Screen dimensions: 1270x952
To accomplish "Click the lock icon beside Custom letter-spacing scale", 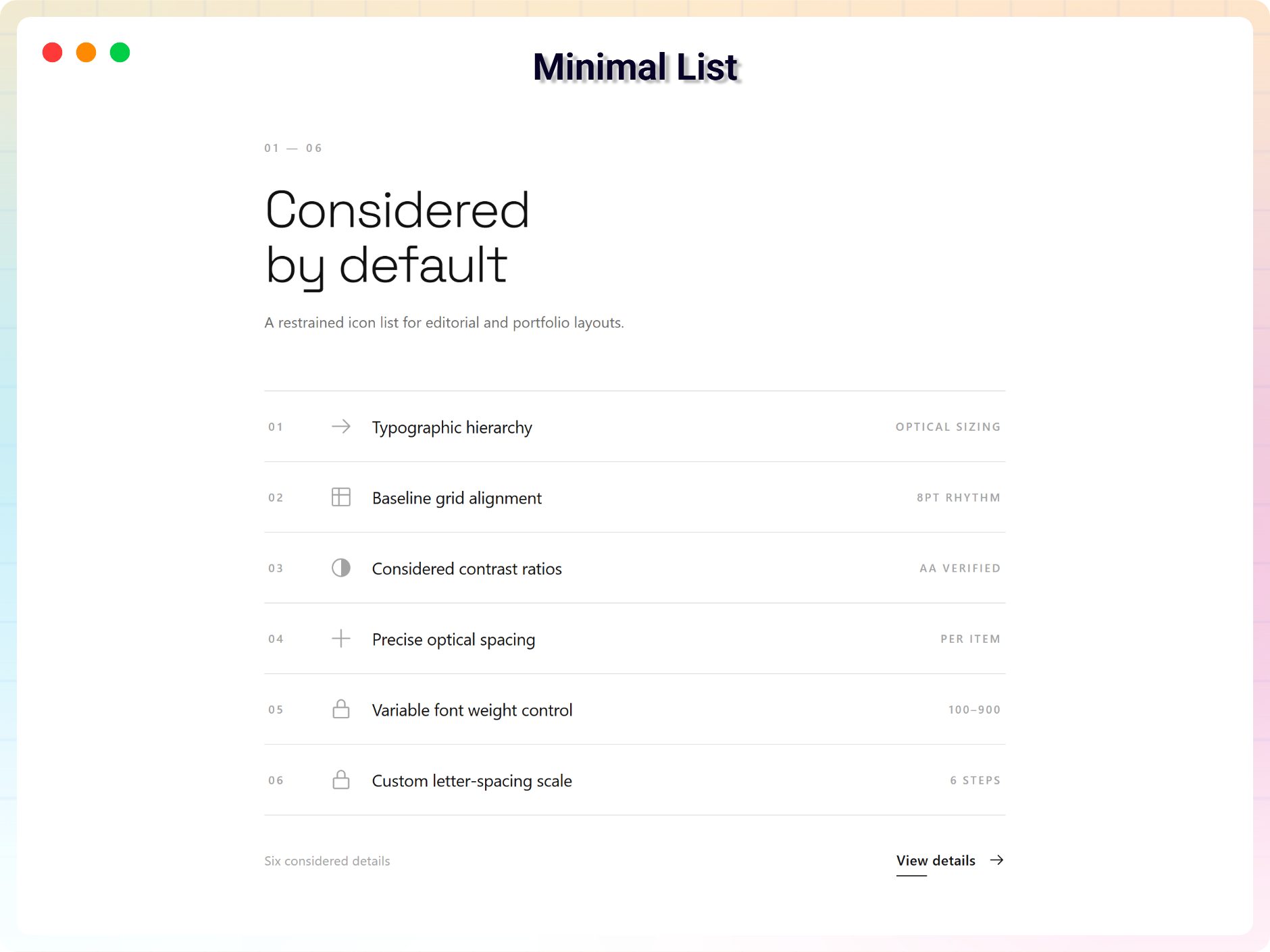I will (x=341, y=780).
